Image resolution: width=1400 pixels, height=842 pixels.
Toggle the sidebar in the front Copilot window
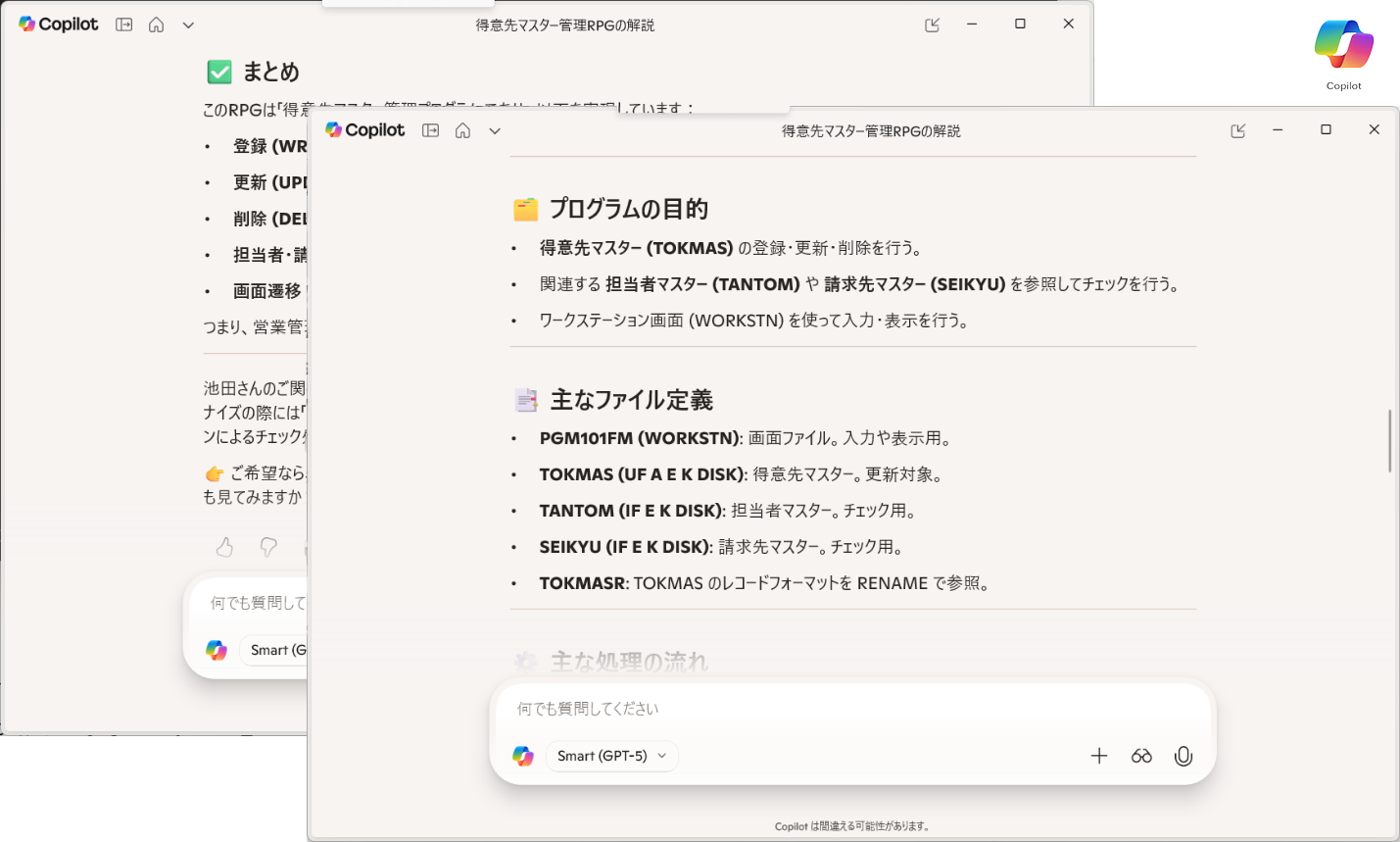coord(430,130)
